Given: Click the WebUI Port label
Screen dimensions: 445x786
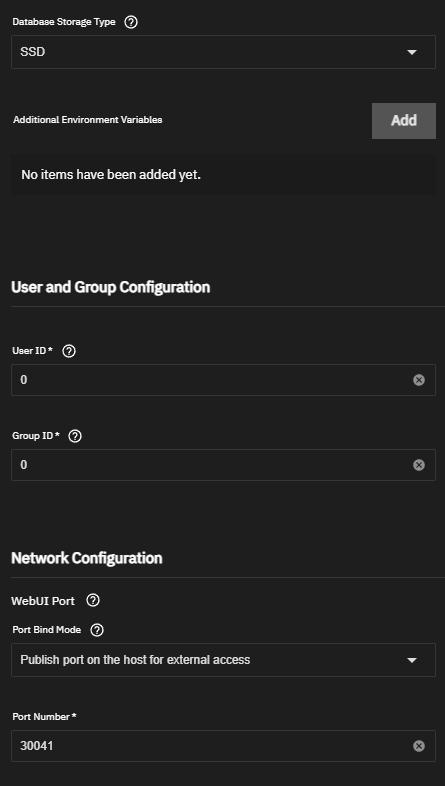Looking at the screenshot, I should tap(43, 601).
